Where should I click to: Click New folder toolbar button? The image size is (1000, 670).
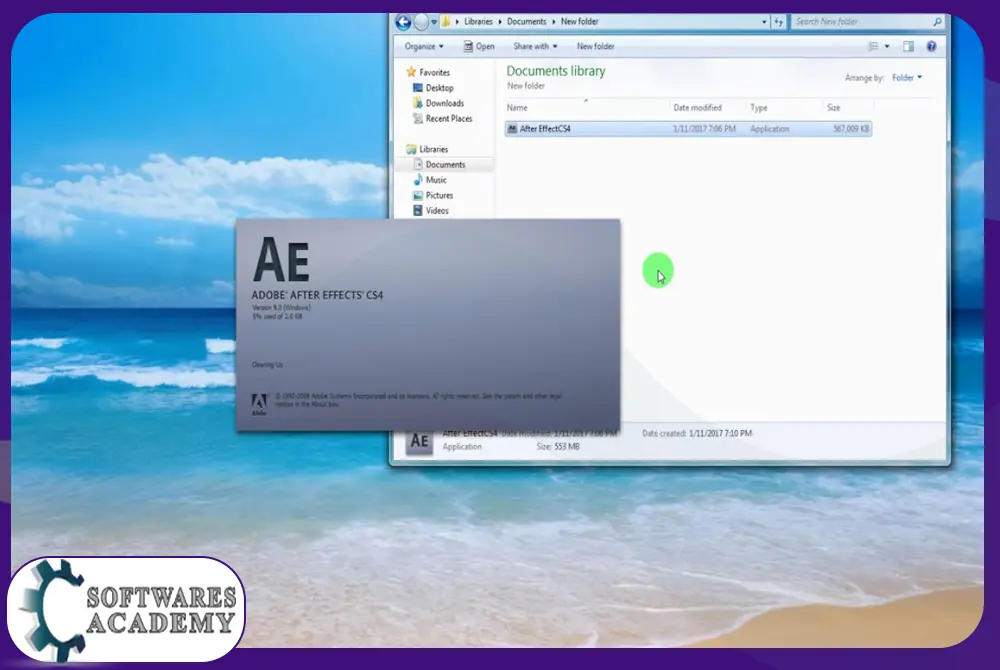(596, 47)
